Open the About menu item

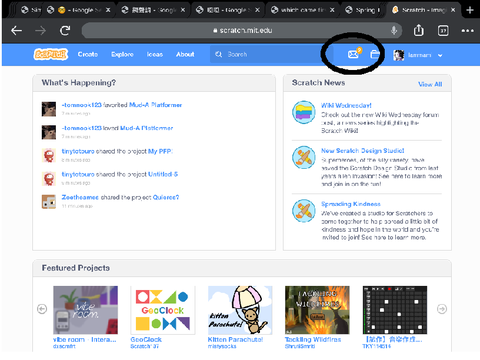tap(185, 54)
